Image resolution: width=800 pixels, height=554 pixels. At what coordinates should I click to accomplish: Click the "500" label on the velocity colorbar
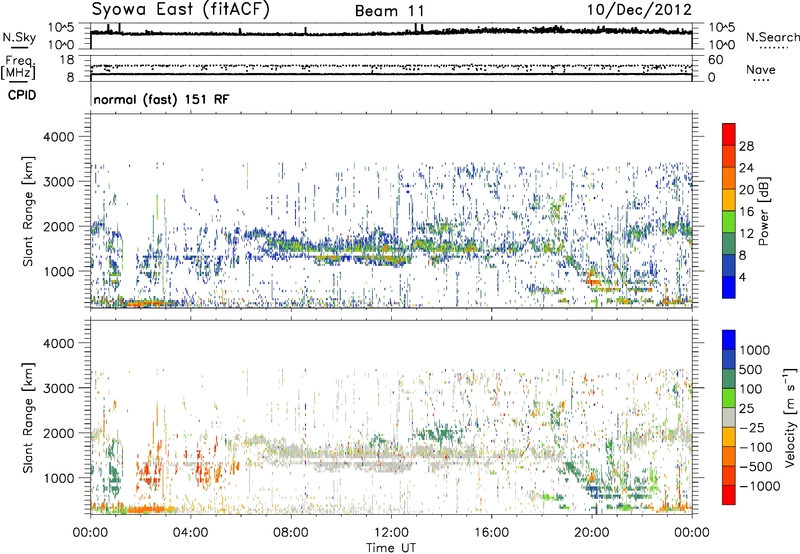point(751,370)
